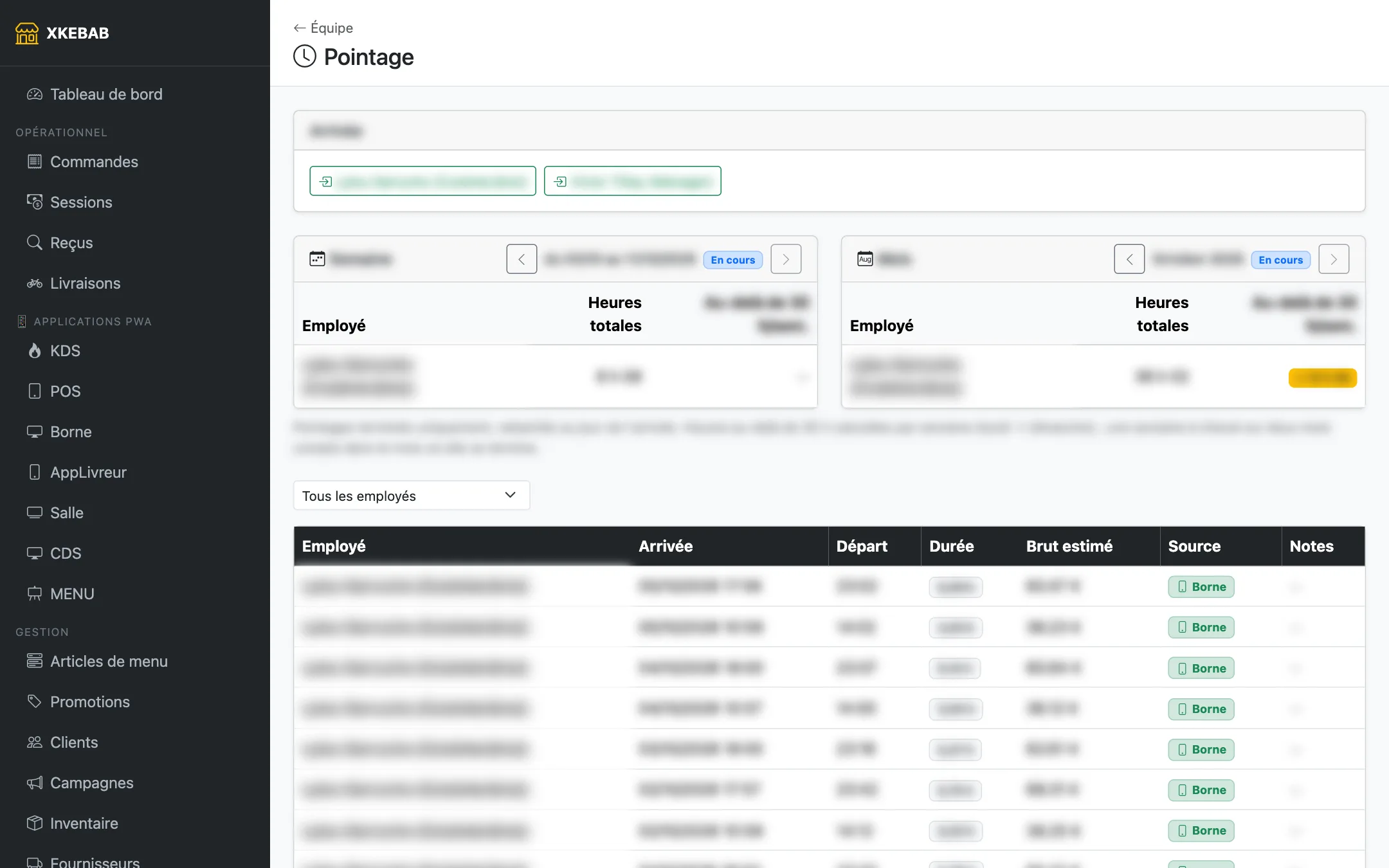Screen dimensions: 1389x868
Task: Click the Borne badge in first table row
Action: [1201, 587]
